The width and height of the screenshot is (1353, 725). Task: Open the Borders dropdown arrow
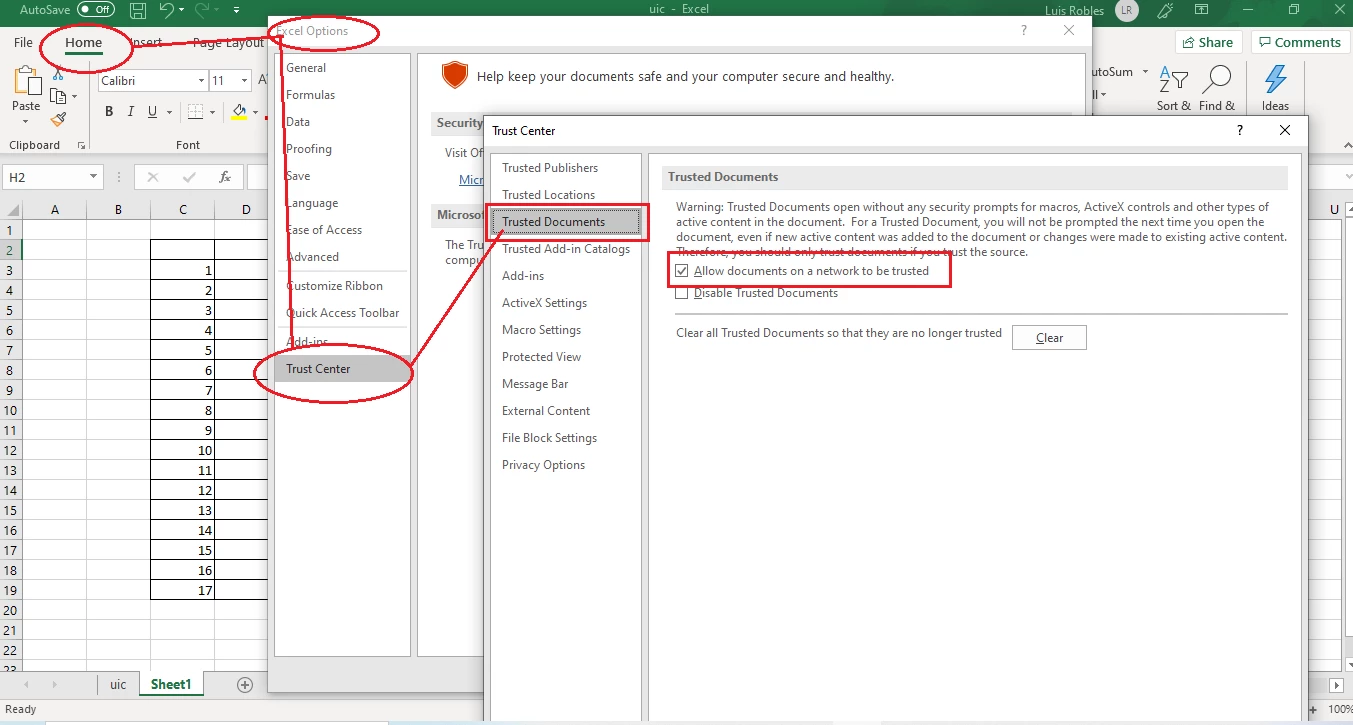pyautogui.click(x=212, y=112)
